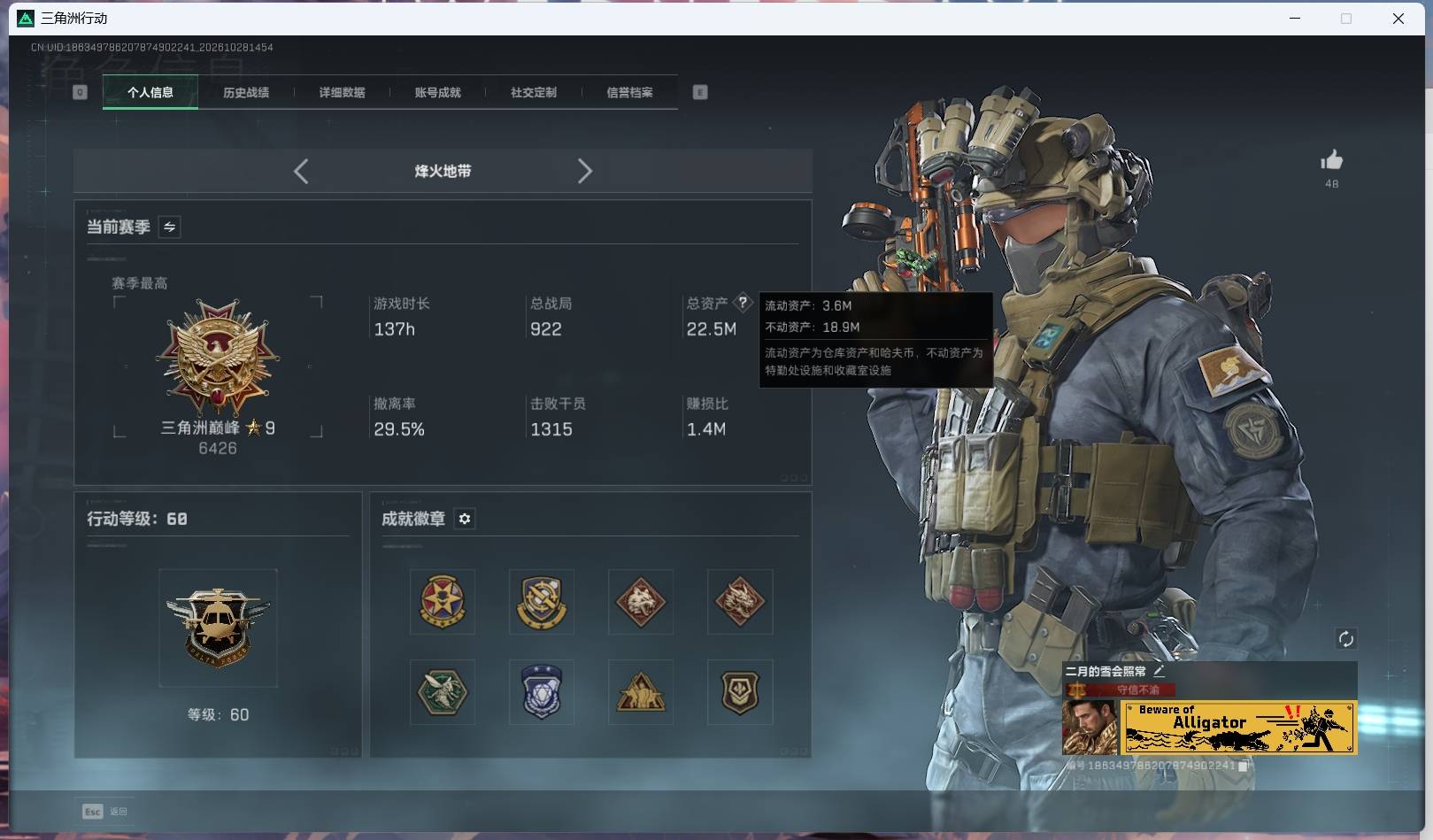Click the rank score 6426
Screen dimensions: 1433x840
[218, 449]
